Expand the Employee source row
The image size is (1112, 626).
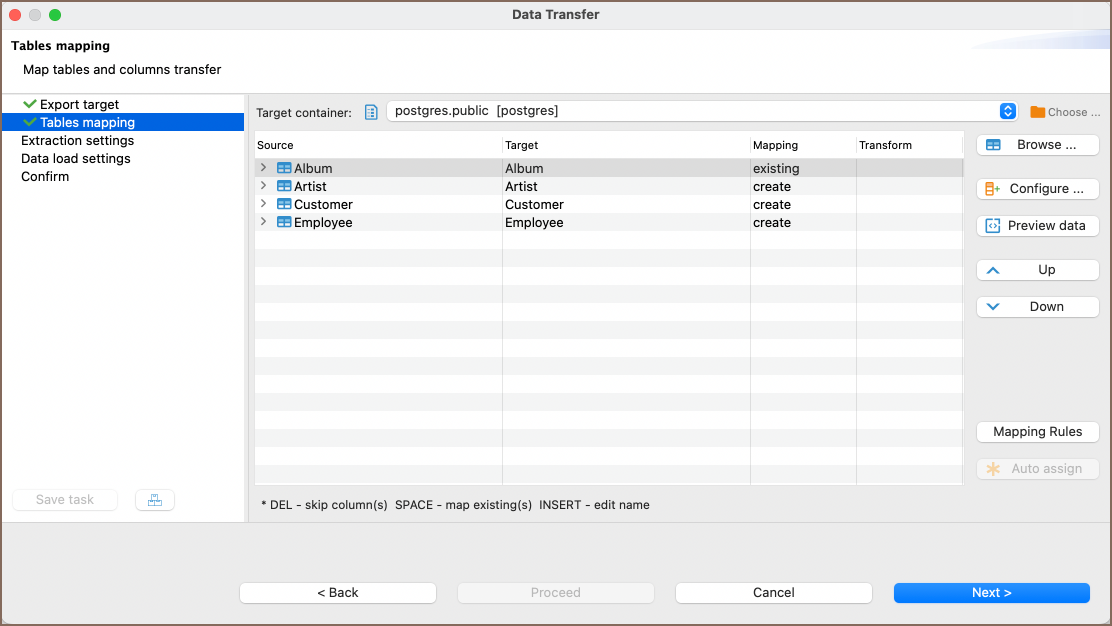(264, 222)
